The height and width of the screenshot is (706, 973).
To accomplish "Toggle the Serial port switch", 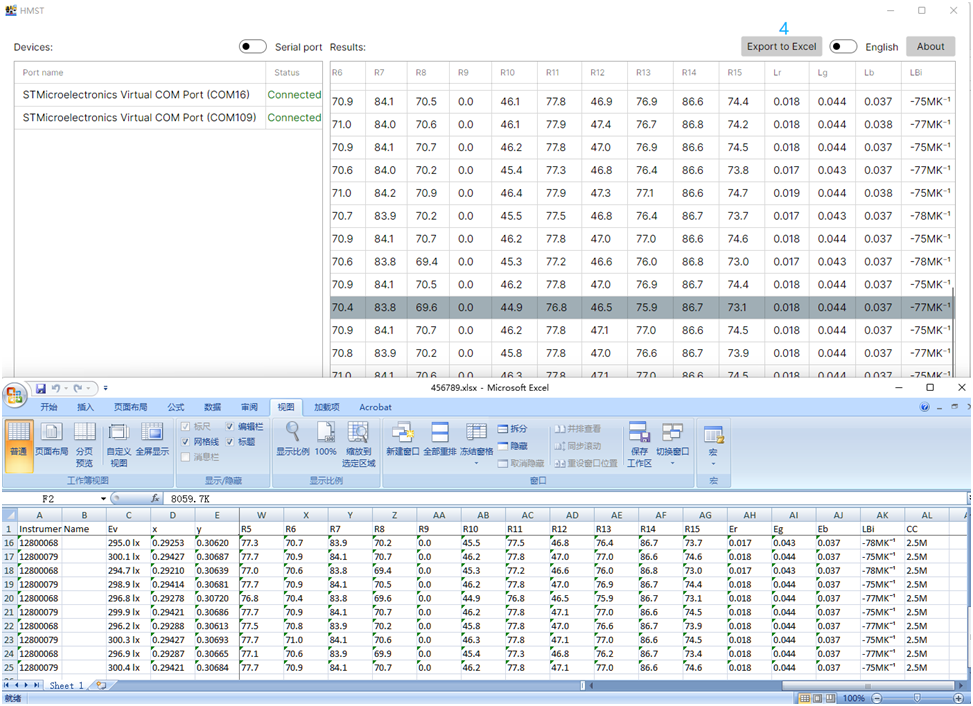I will click(253, 47).
